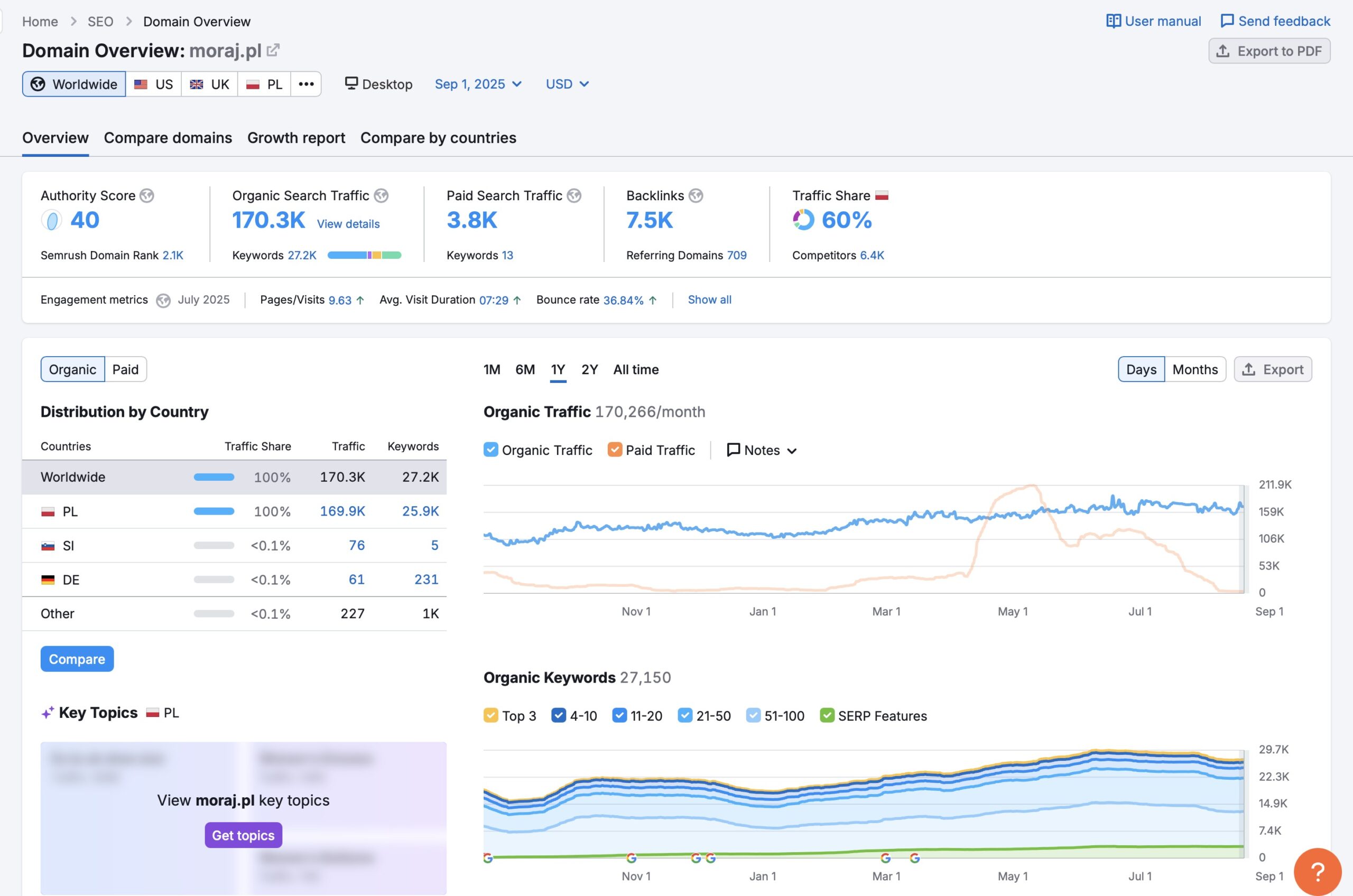This screenshot has height=896, width=1353.
Task: Click the blue Compare button
Action: pos(77,659)
